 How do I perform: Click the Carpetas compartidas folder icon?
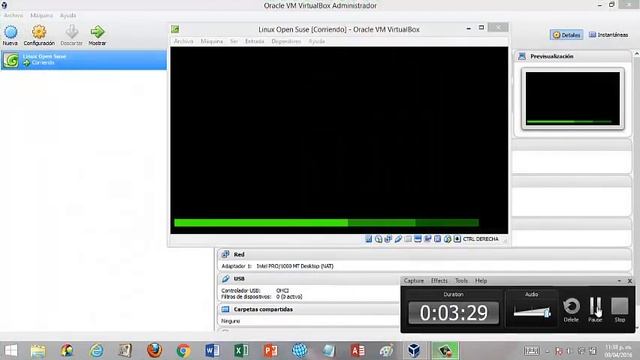225,309
